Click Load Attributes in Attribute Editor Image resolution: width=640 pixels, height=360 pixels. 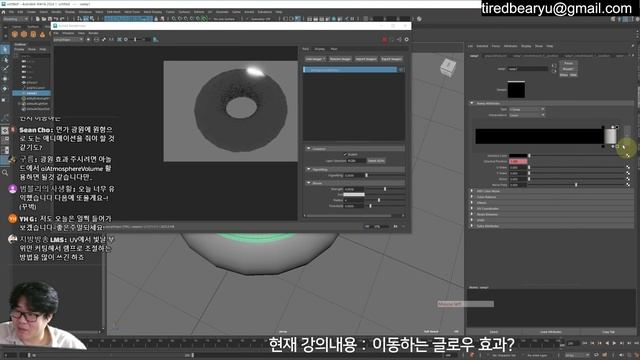[550, 332]
